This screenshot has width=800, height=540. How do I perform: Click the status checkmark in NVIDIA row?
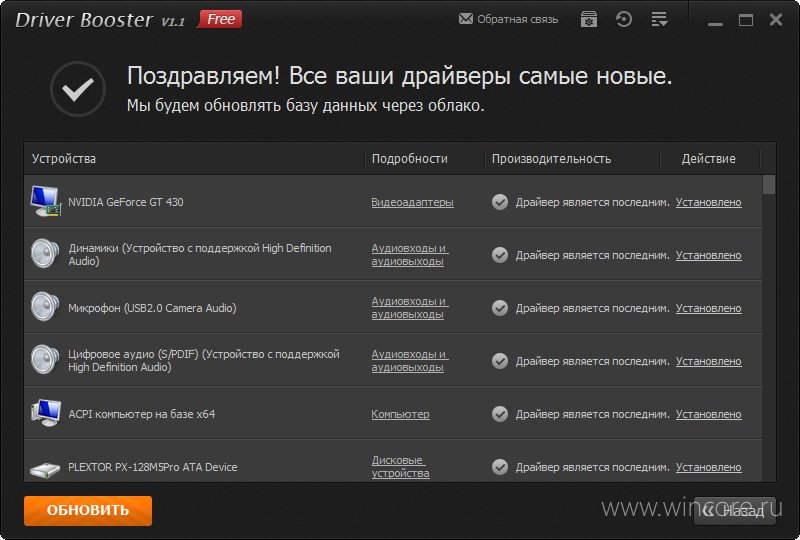[x=500, y=202]
